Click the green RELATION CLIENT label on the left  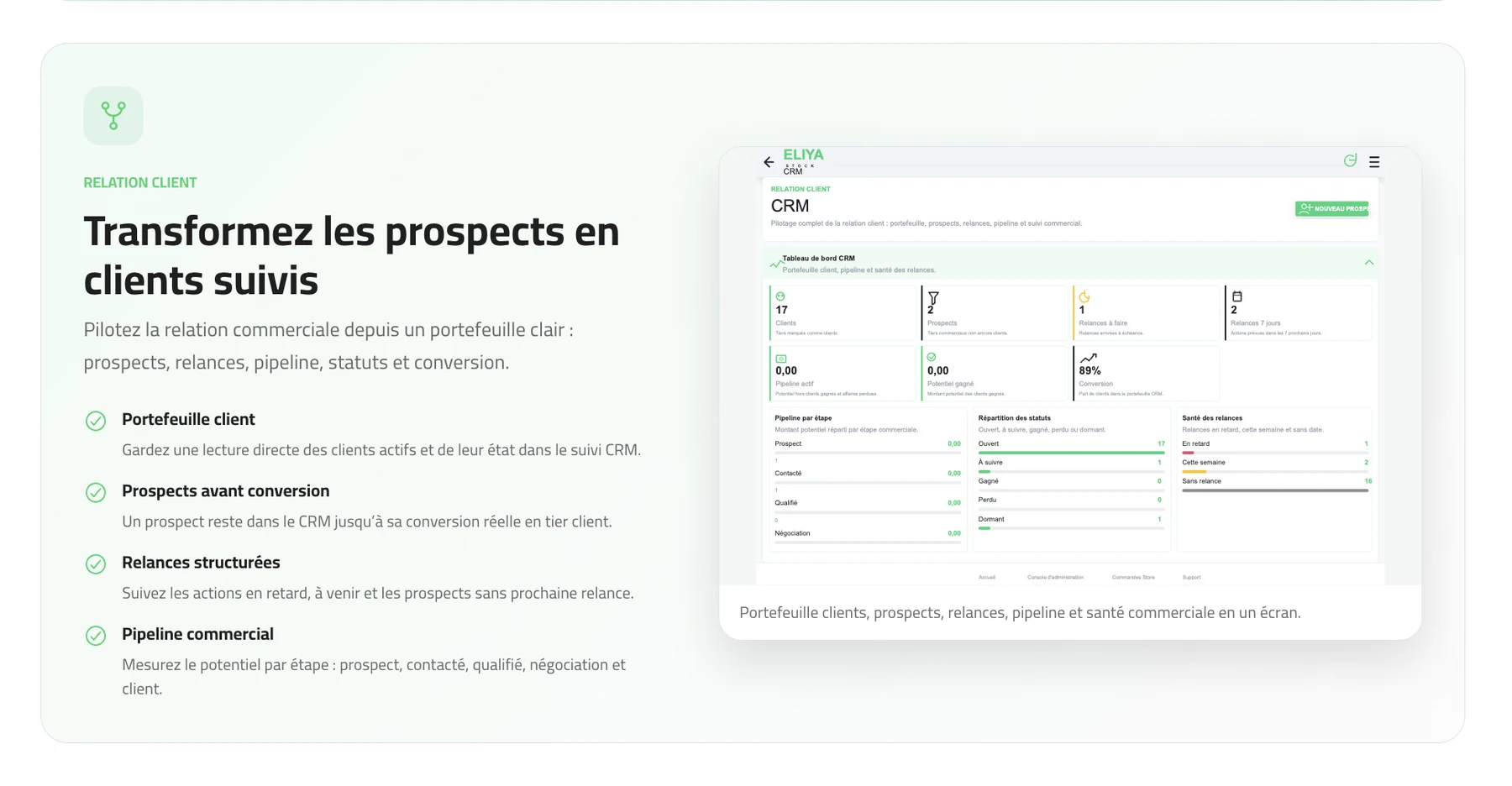click(140, 183)
